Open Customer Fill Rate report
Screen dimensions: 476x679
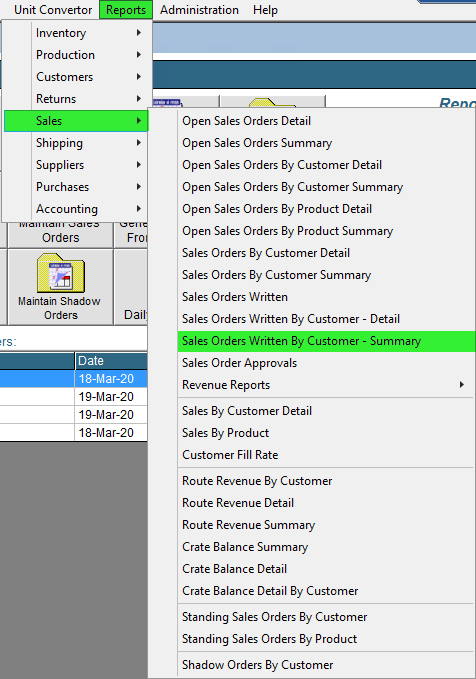point(326,455)
